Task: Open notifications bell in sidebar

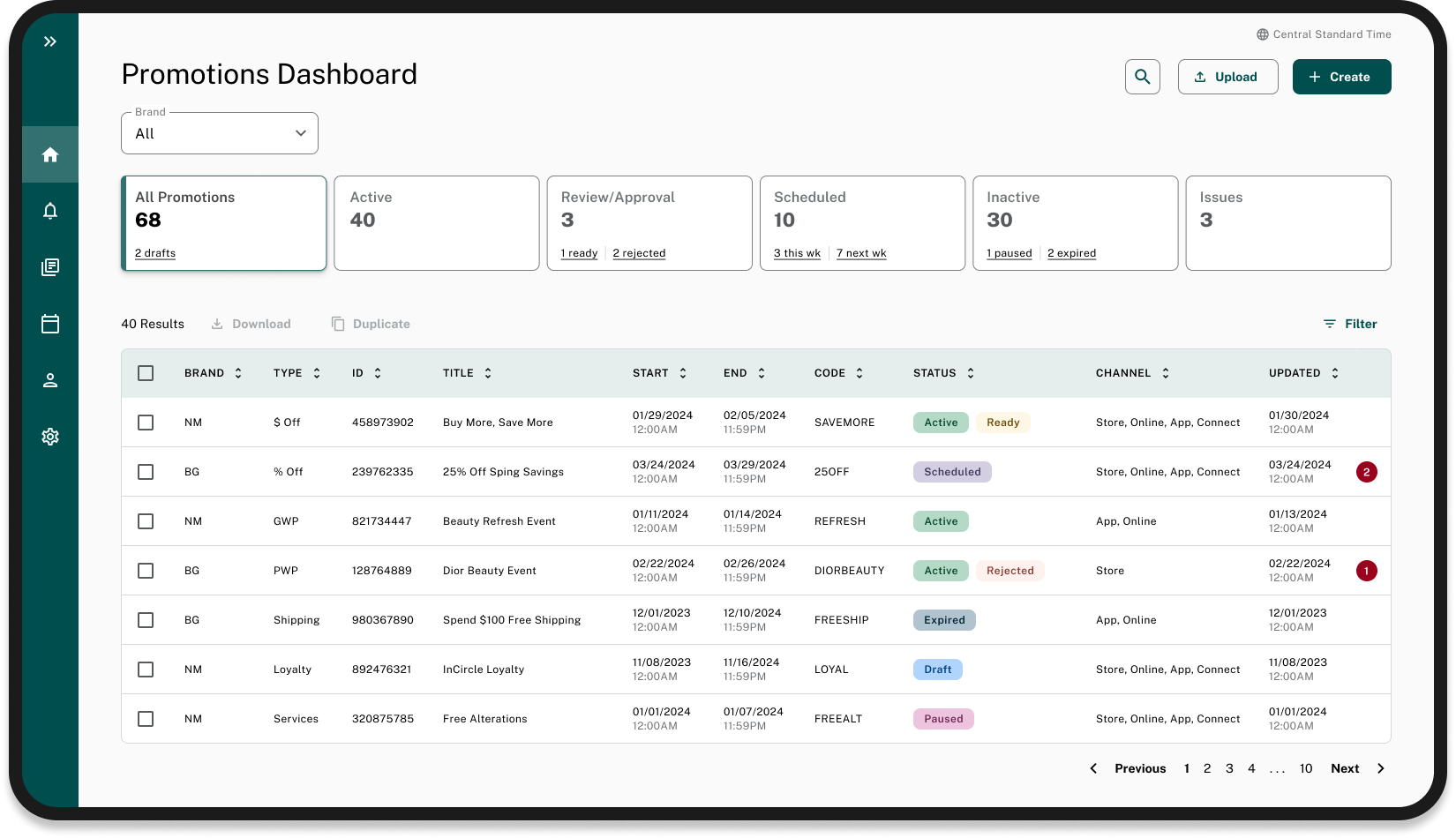Action: point(50,211)
